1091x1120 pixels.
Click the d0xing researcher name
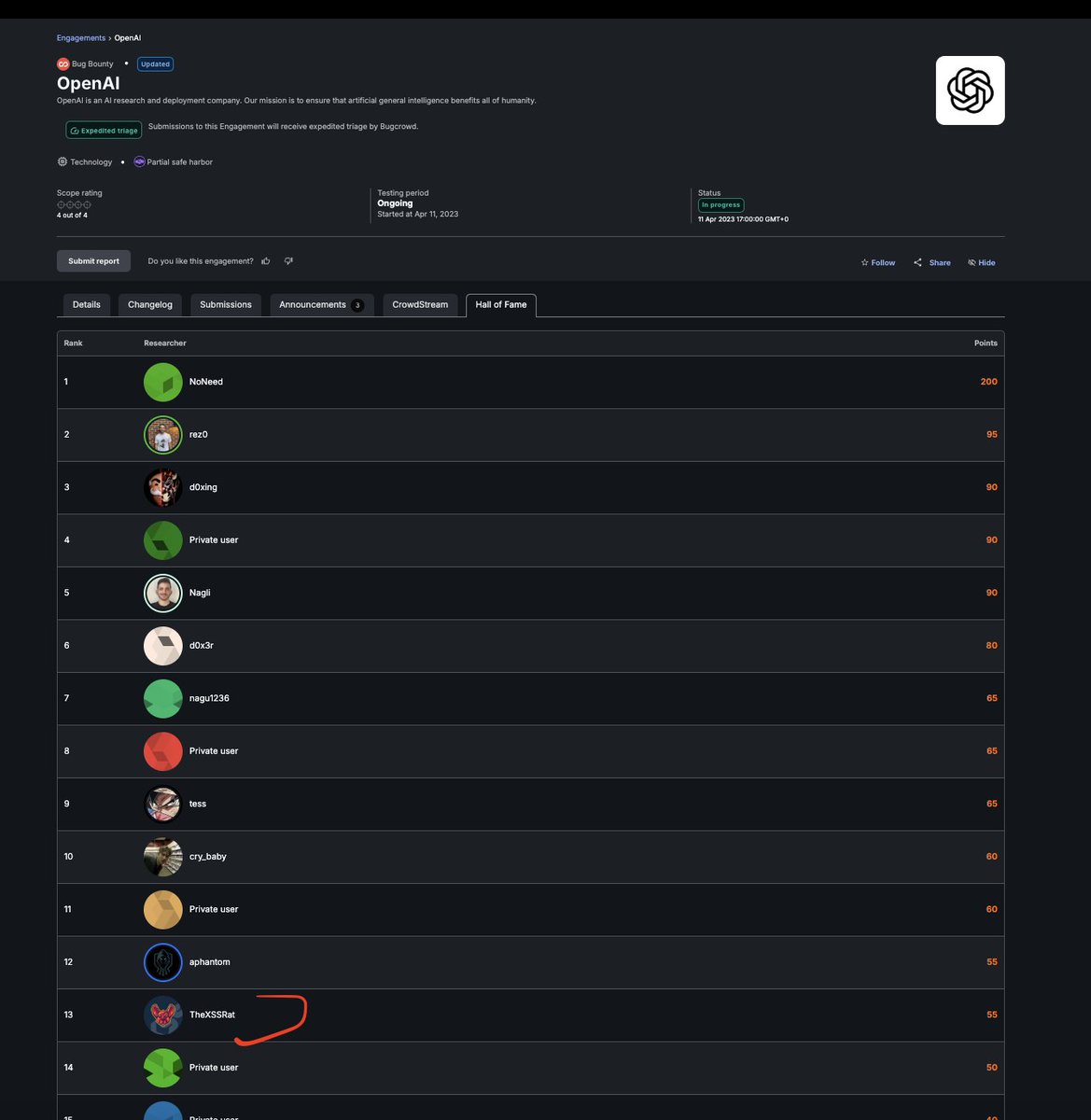point(203,487)
